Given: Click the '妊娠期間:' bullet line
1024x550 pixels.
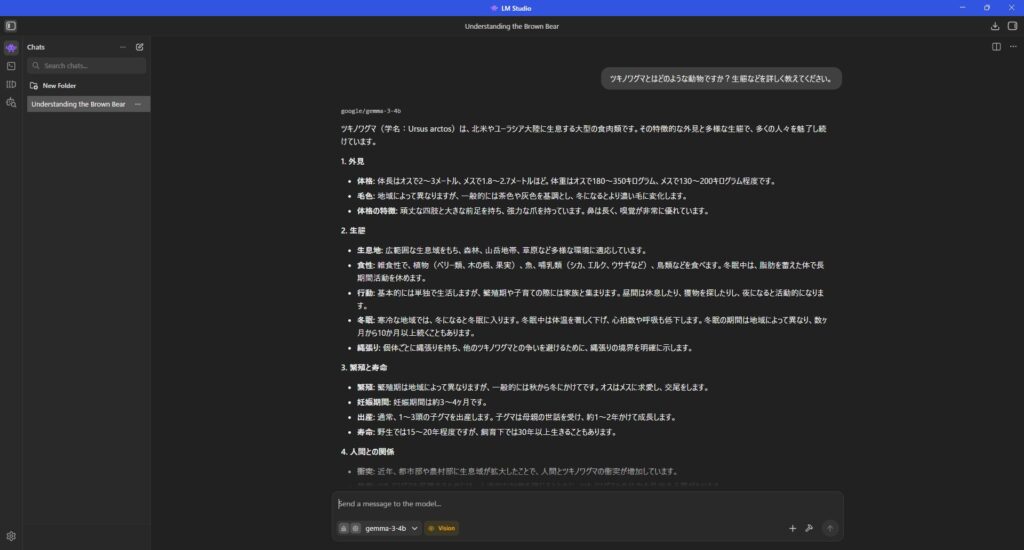Looking at the screenshot, I should pos(422,402).
